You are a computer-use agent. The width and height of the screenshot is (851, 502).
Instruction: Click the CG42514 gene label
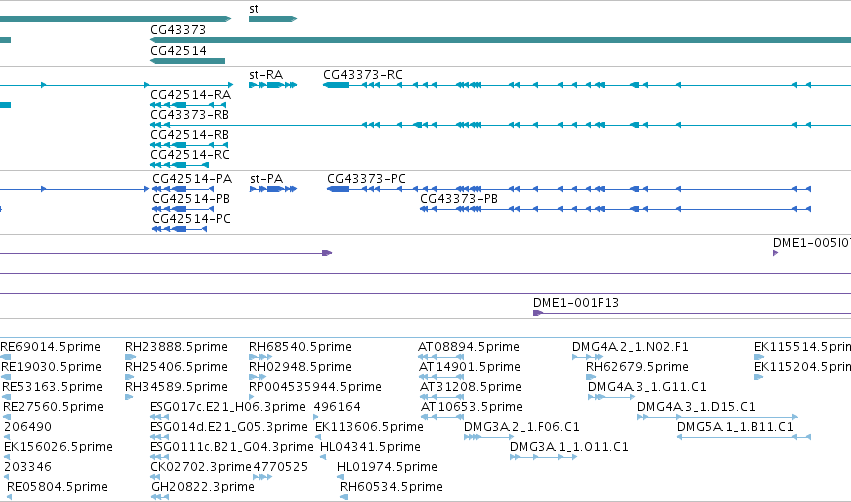click(x=179, y=51)
